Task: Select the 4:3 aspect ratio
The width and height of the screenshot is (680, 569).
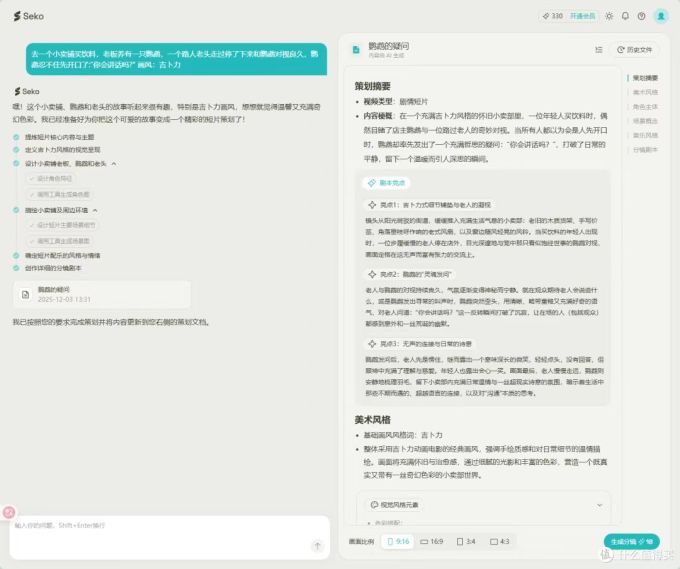Action: pyautogui.click(x=500, y=542)
